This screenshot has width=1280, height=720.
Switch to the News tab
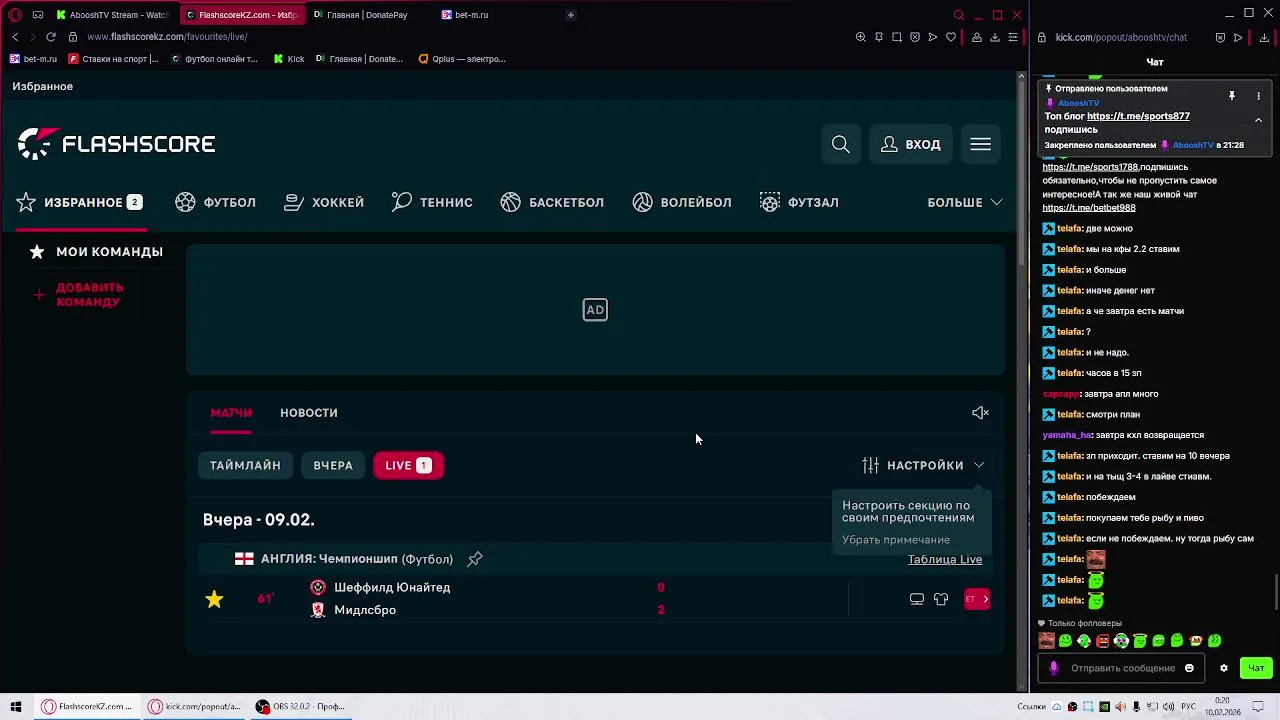[x=309, y=413]
